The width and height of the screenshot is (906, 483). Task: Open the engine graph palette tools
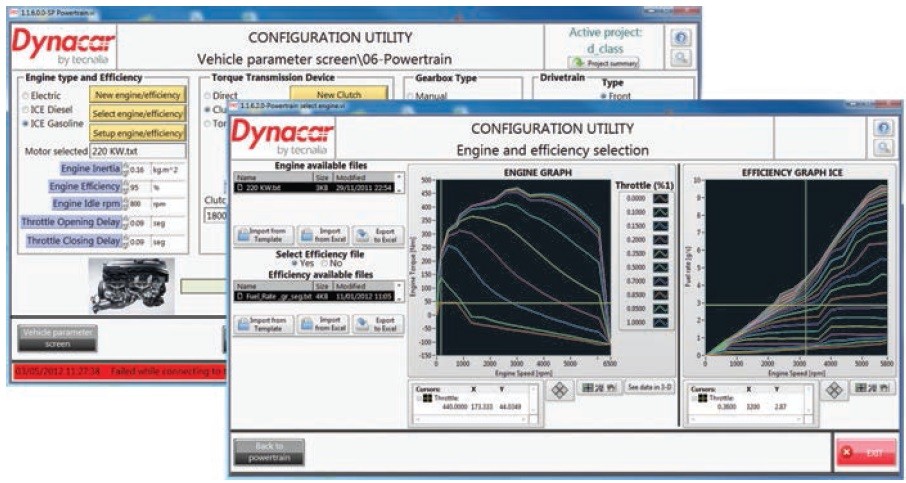pyautogui.click(x=599, y=388)
